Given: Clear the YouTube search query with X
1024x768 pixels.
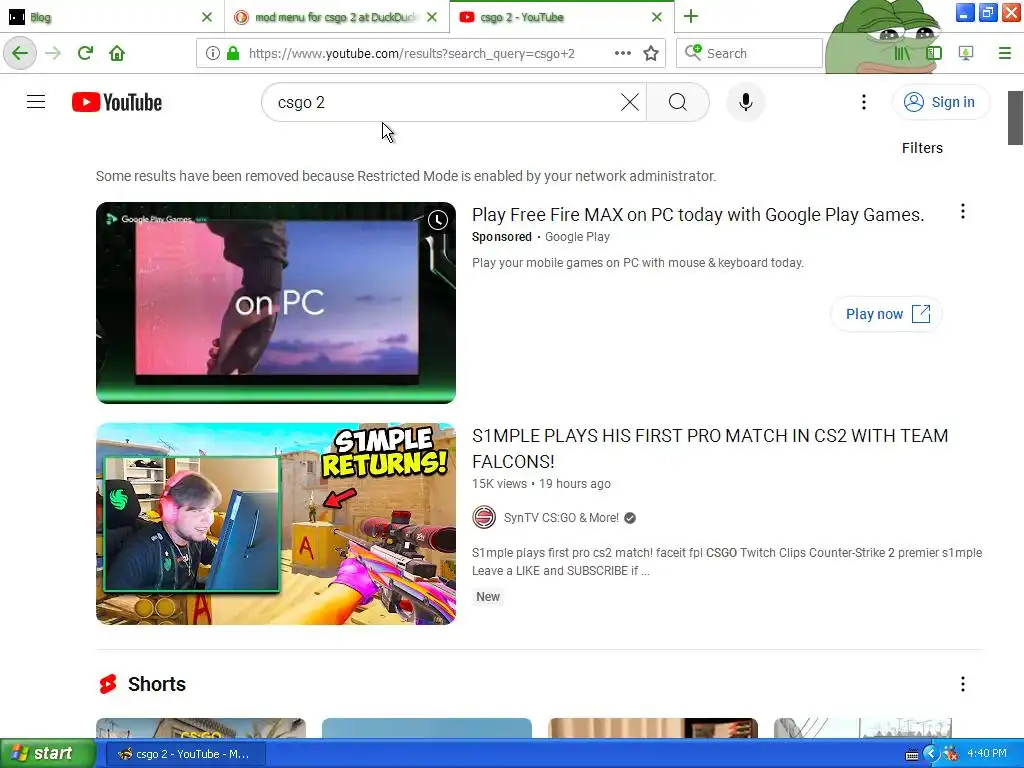Looking at the screenshot, I should (x=630, y=102).
